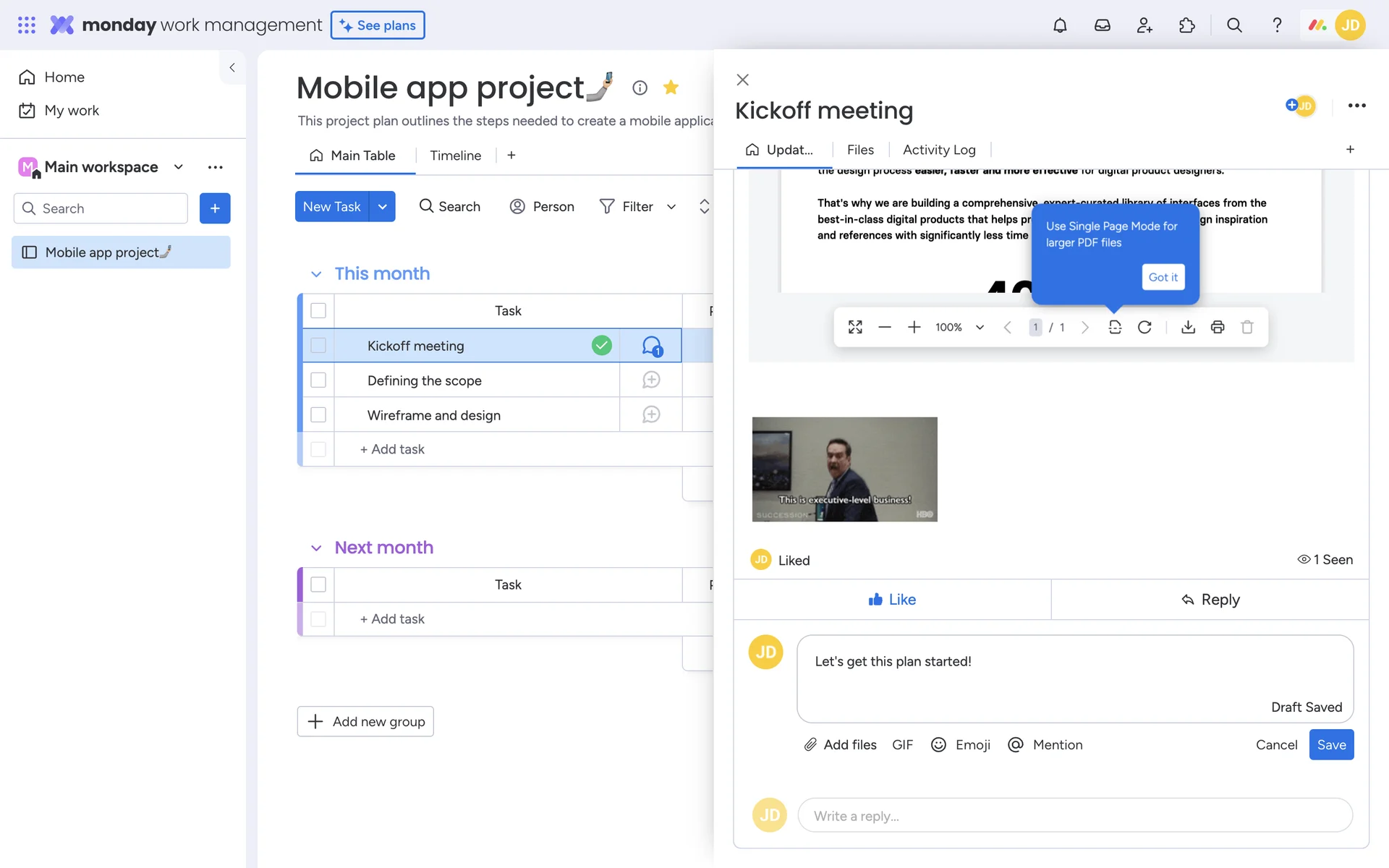The height and width of the screenshot is (868, 1389).
Task: Rotate the PDF with the refresh icon
Action: 1144,327
